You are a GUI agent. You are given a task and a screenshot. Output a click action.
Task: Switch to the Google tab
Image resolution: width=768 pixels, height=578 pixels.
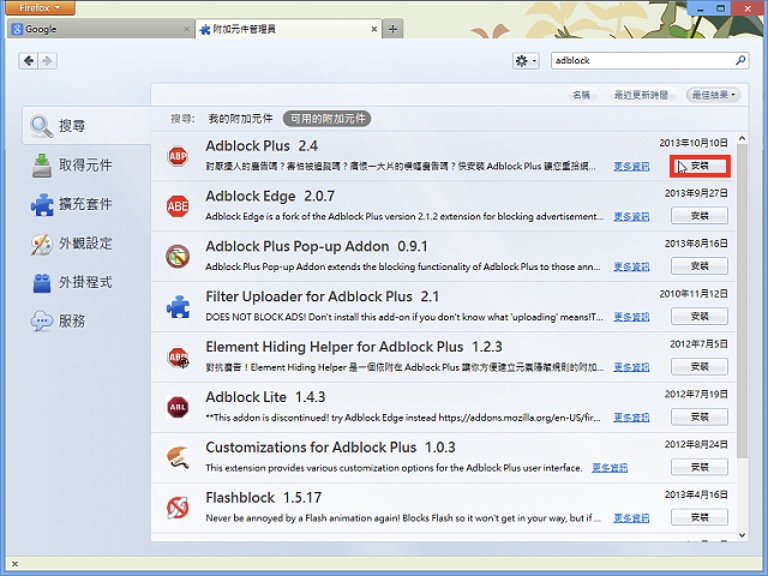click(x=100, y=29)
